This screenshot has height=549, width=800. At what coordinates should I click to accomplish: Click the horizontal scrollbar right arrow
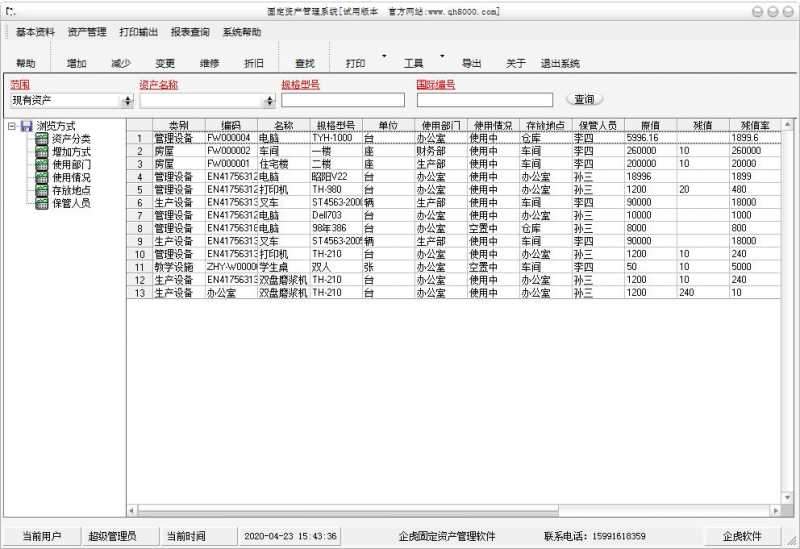776,510
